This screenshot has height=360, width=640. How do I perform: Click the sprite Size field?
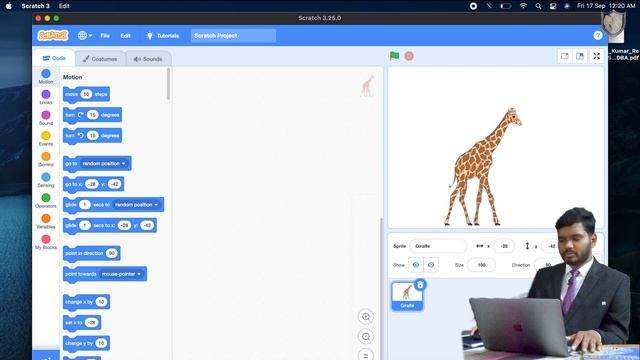point(482,265)
